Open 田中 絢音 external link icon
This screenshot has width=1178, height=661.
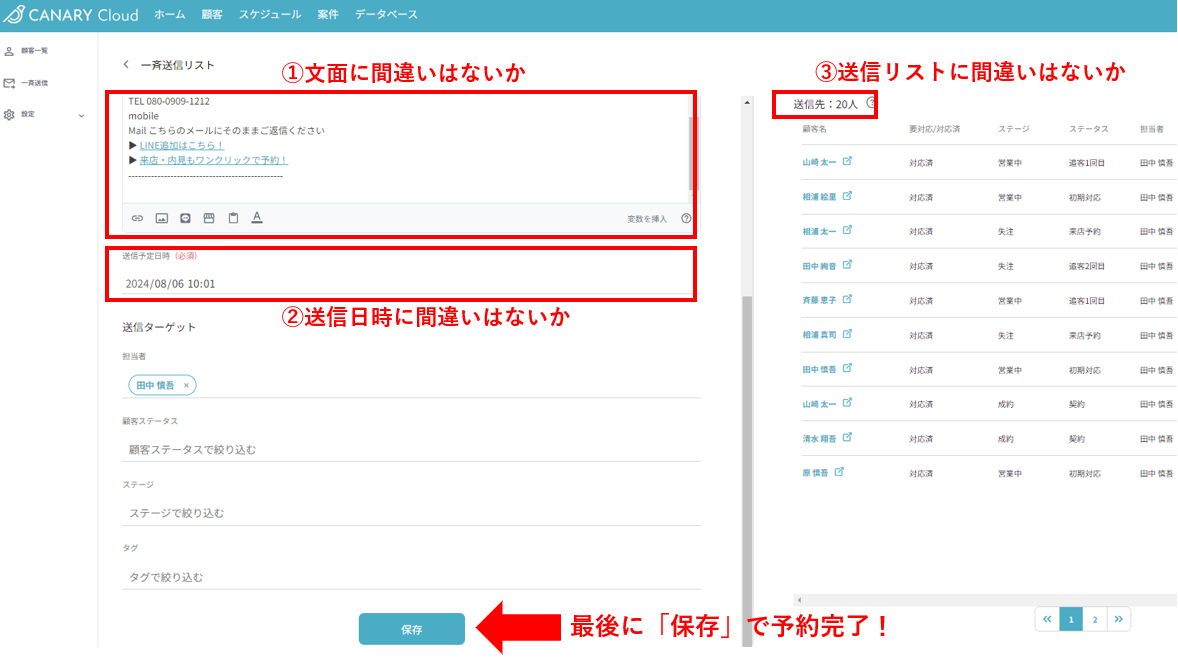(847, 265)
